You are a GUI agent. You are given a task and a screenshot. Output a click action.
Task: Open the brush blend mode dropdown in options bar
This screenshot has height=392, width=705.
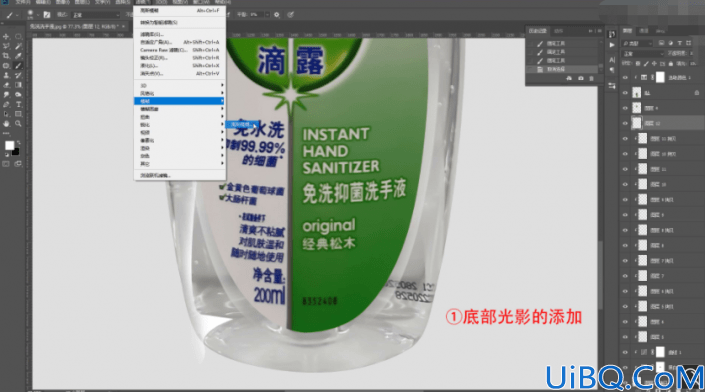pos(96,15)
